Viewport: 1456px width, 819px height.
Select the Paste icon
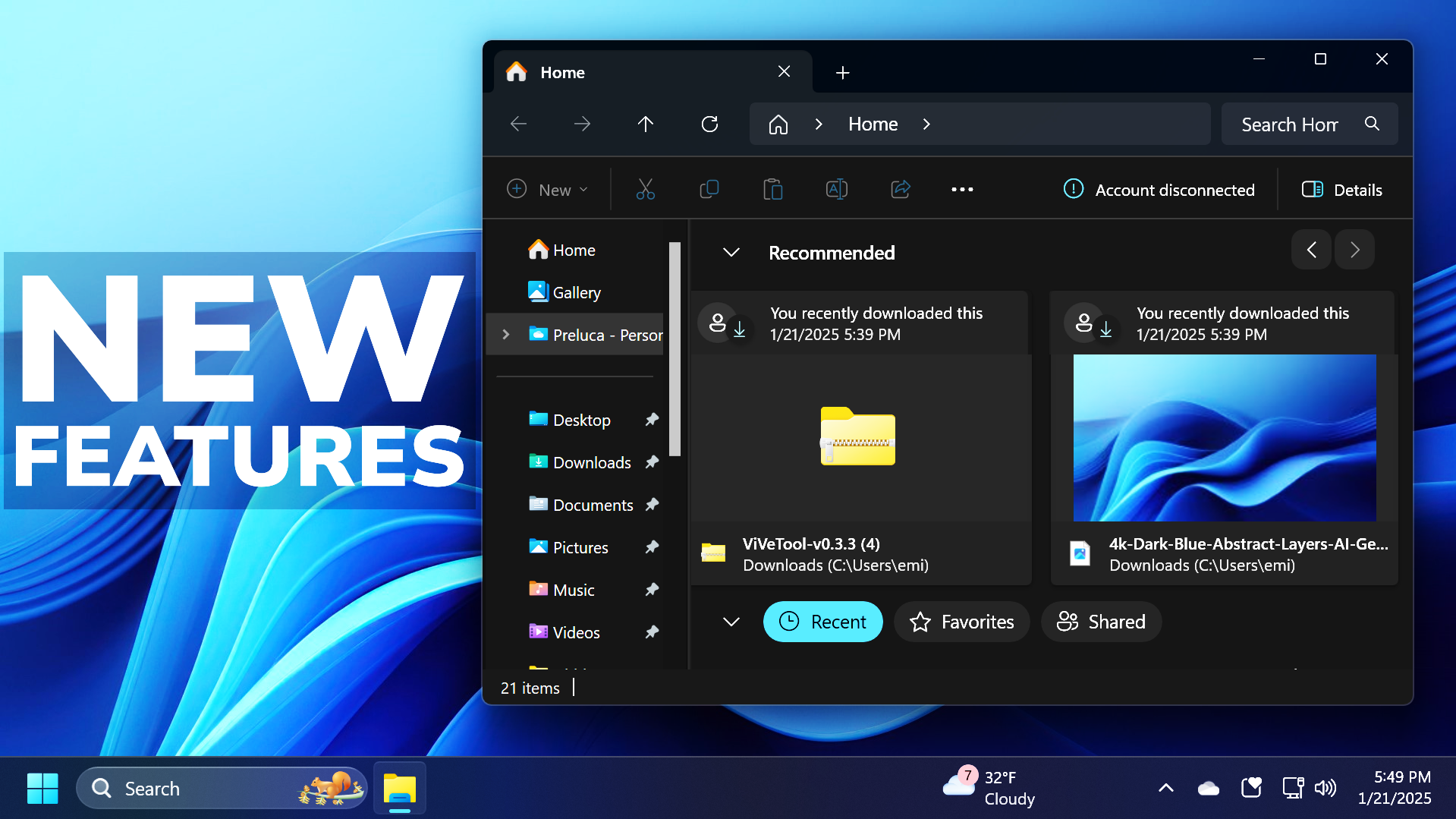click(x=772, y=189)
